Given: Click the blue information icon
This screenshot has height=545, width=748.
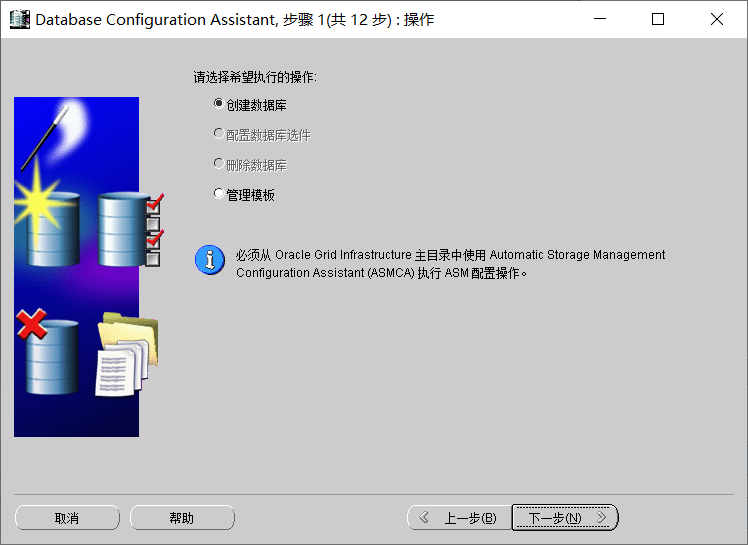Looking at the screenshot, I should point(210,260).
